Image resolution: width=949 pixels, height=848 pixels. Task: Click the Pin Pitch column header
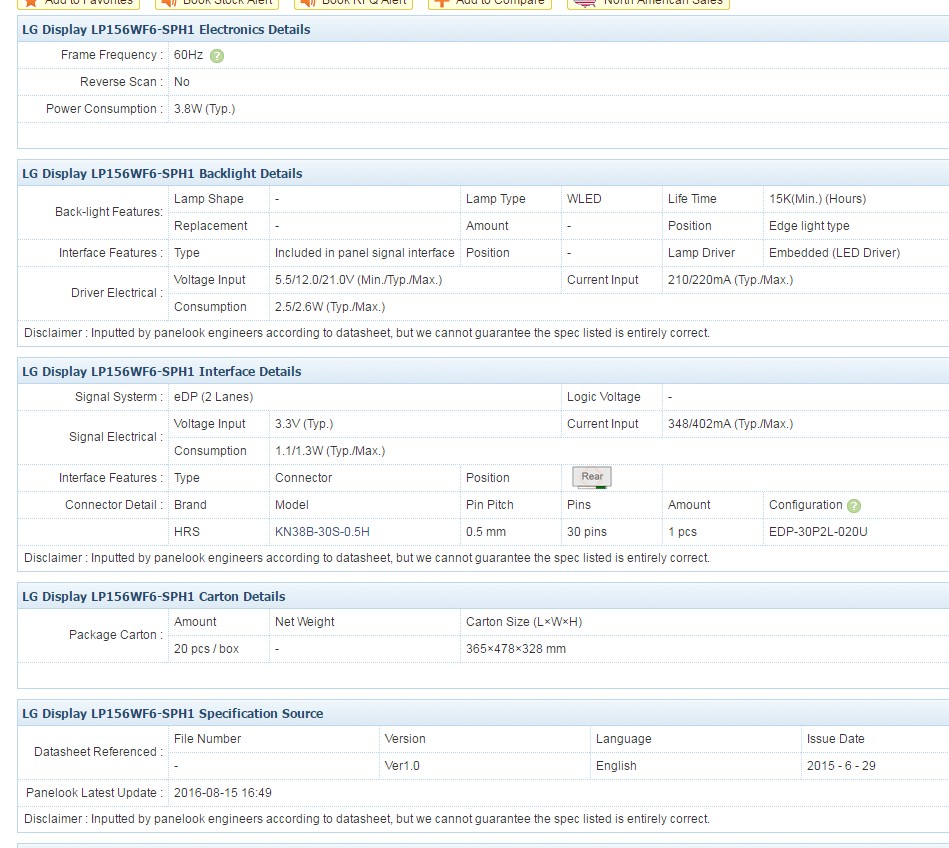click(489, 505)
